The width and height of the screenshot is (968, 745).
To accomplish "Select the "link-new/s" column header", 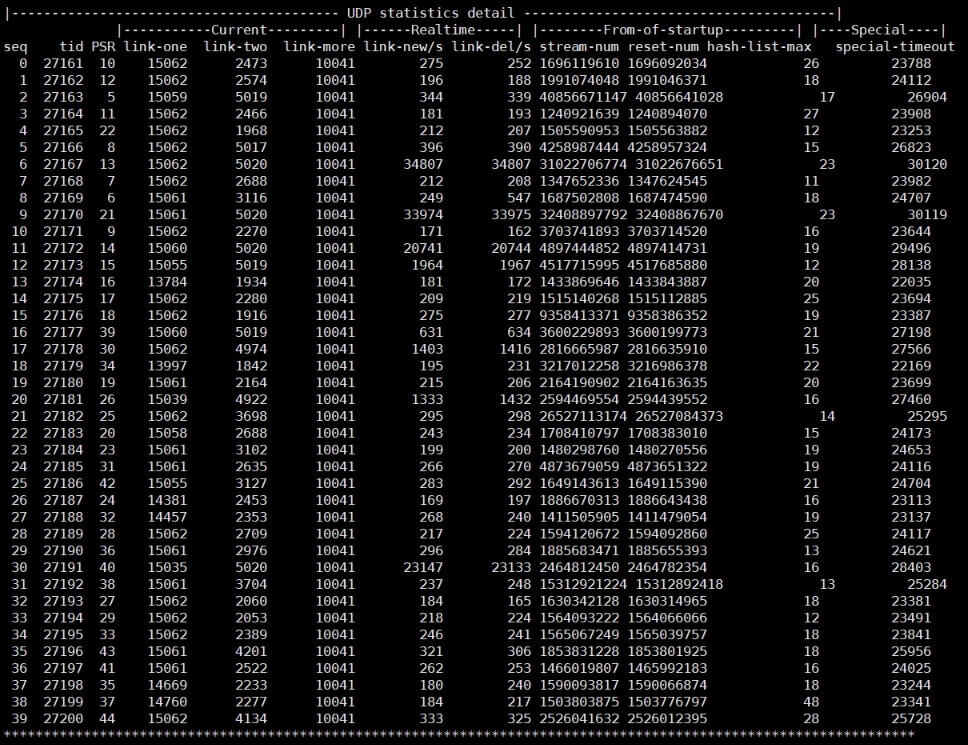I will [403, 48].
